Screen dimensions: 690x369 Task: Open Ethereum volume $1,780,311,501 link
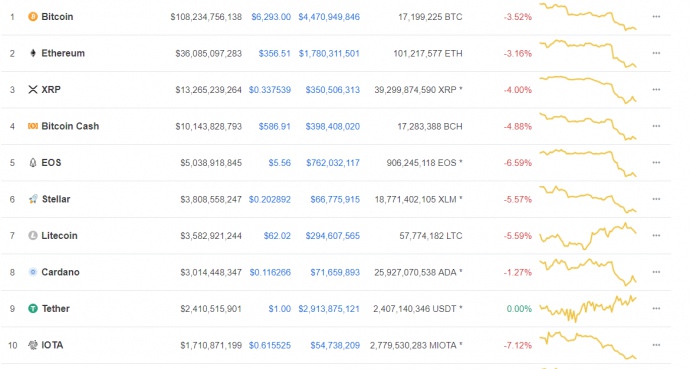click(329, 53)
